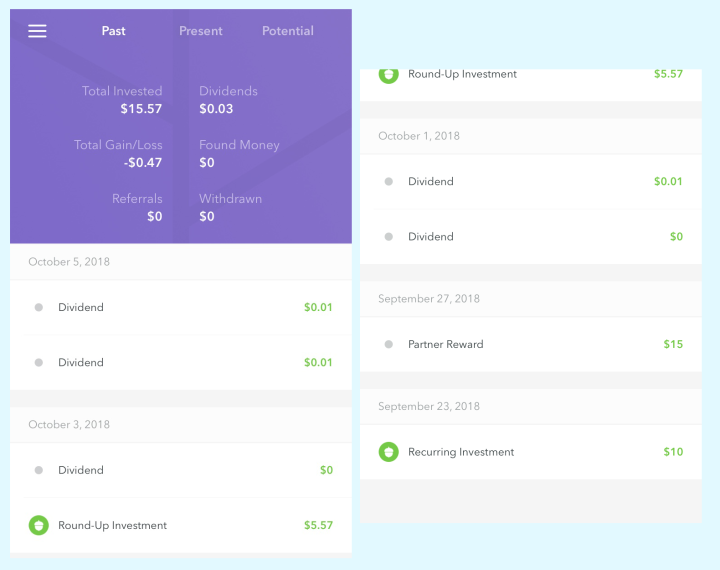Select the $0 value under Found Money

tap(207, 163)
